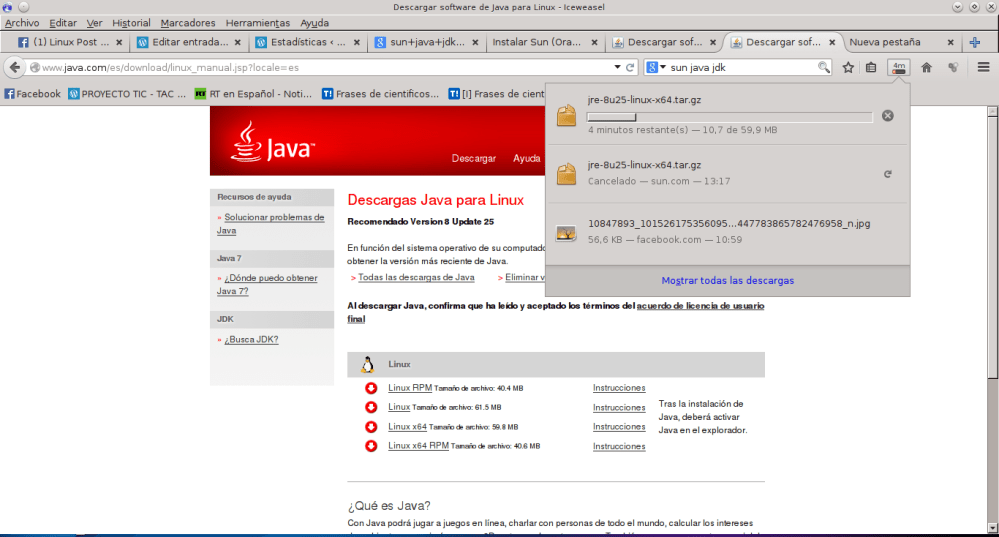Retry the canceled jre-8u25 download
Image resolution: width=999 pixels, height=537 pixels.
[888, 174]
